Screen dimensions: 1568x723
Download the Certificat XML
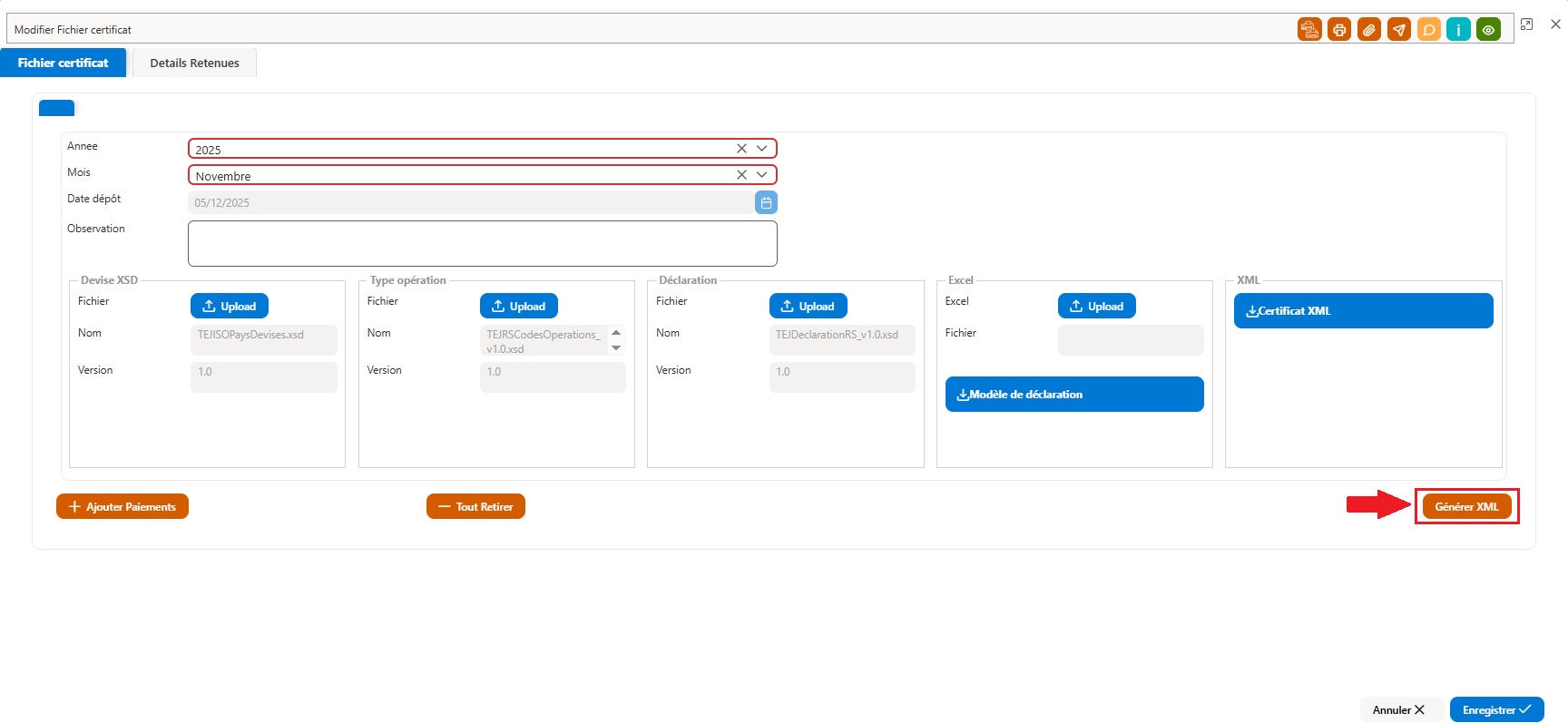(1364, 310)
